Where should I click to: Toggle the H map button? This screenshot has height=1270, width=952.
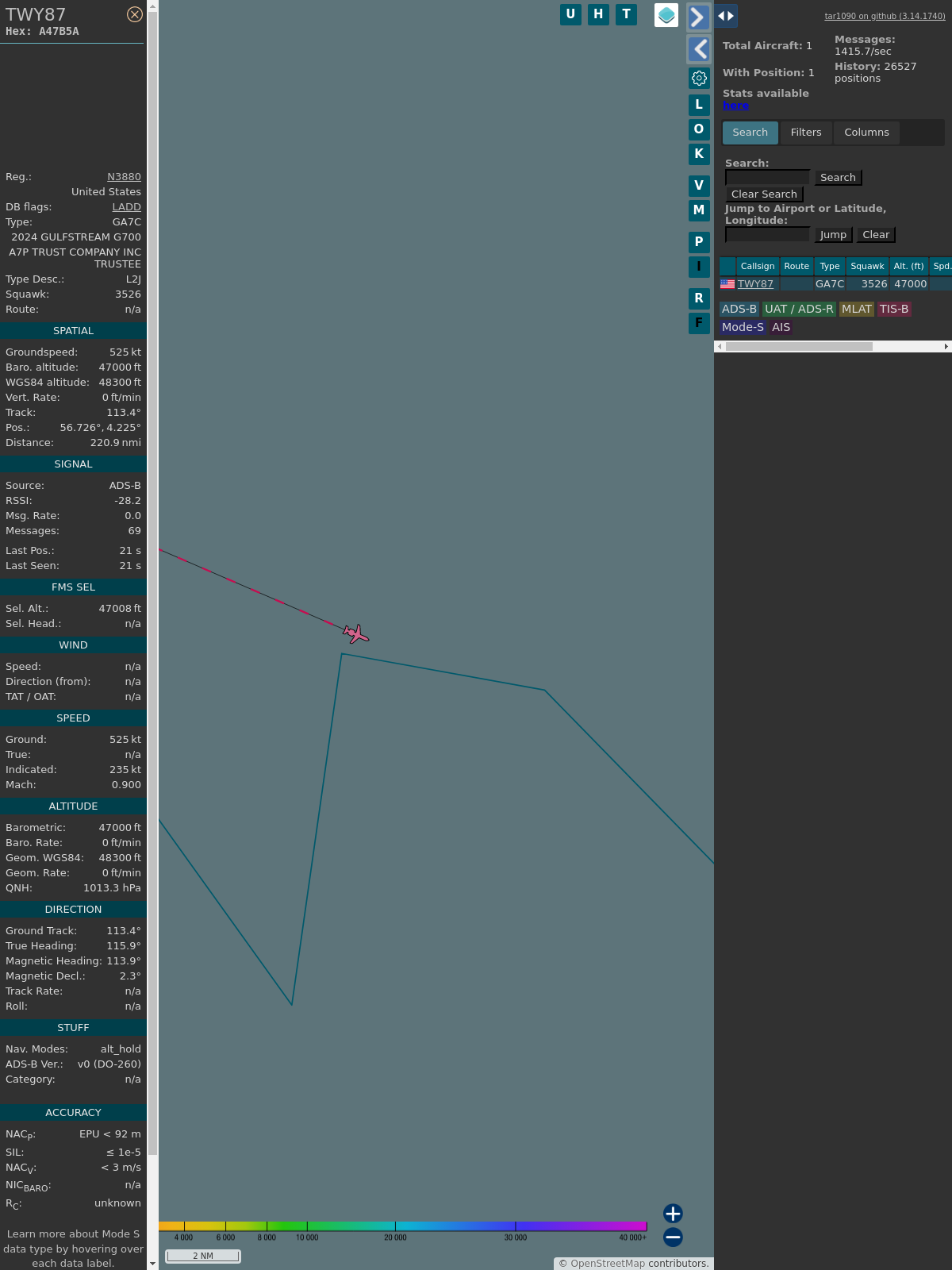click(x=598, y=14)
